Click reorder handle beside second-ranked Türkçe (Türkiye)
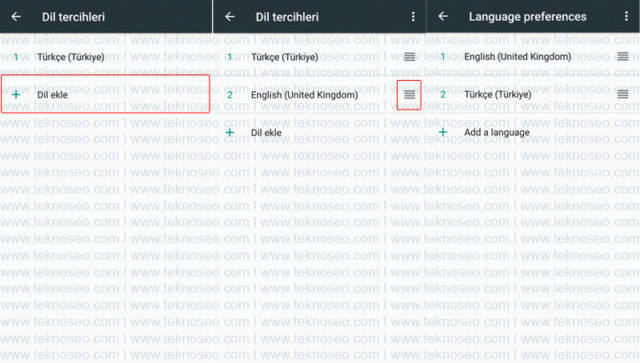 coord(622,94)
